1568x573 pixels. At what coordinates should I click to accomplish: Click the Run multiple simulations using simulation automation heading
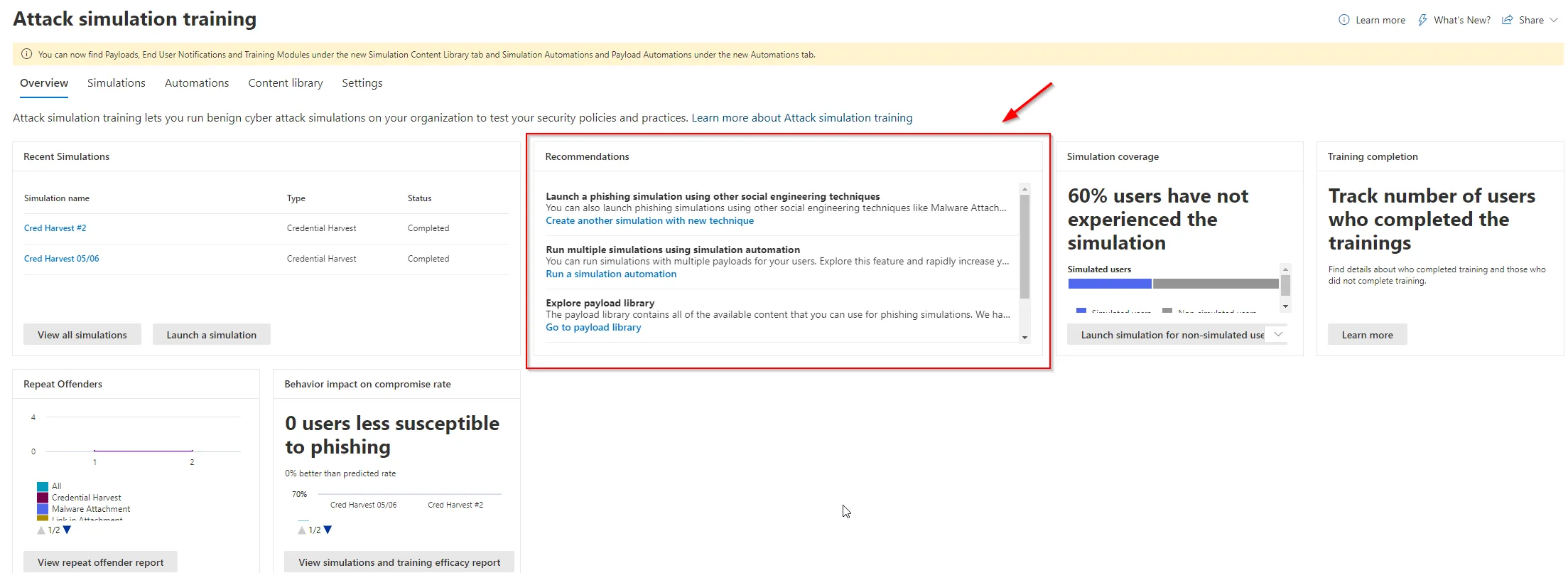[673, 250]
